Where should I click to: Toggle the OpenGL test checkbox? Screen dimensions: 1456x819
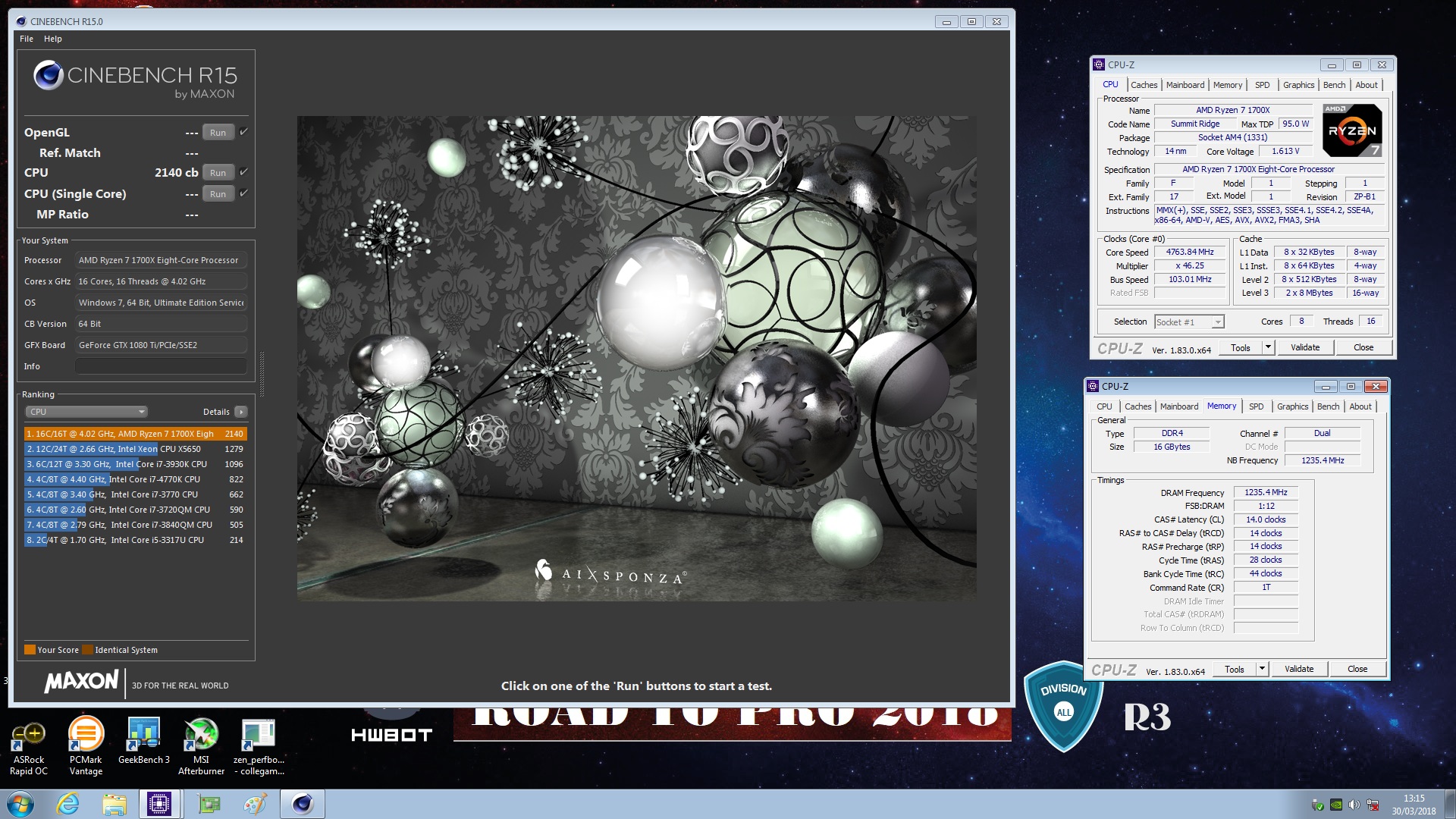(243, 131)
